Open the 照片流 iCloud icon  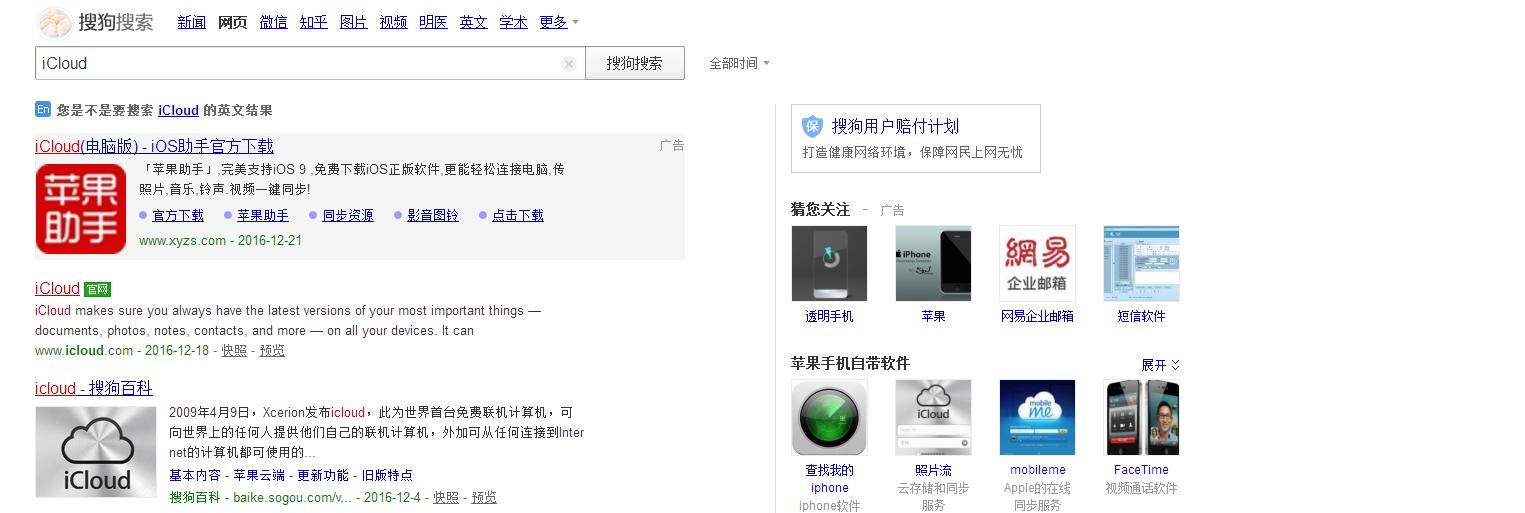[x=933, y=417]
